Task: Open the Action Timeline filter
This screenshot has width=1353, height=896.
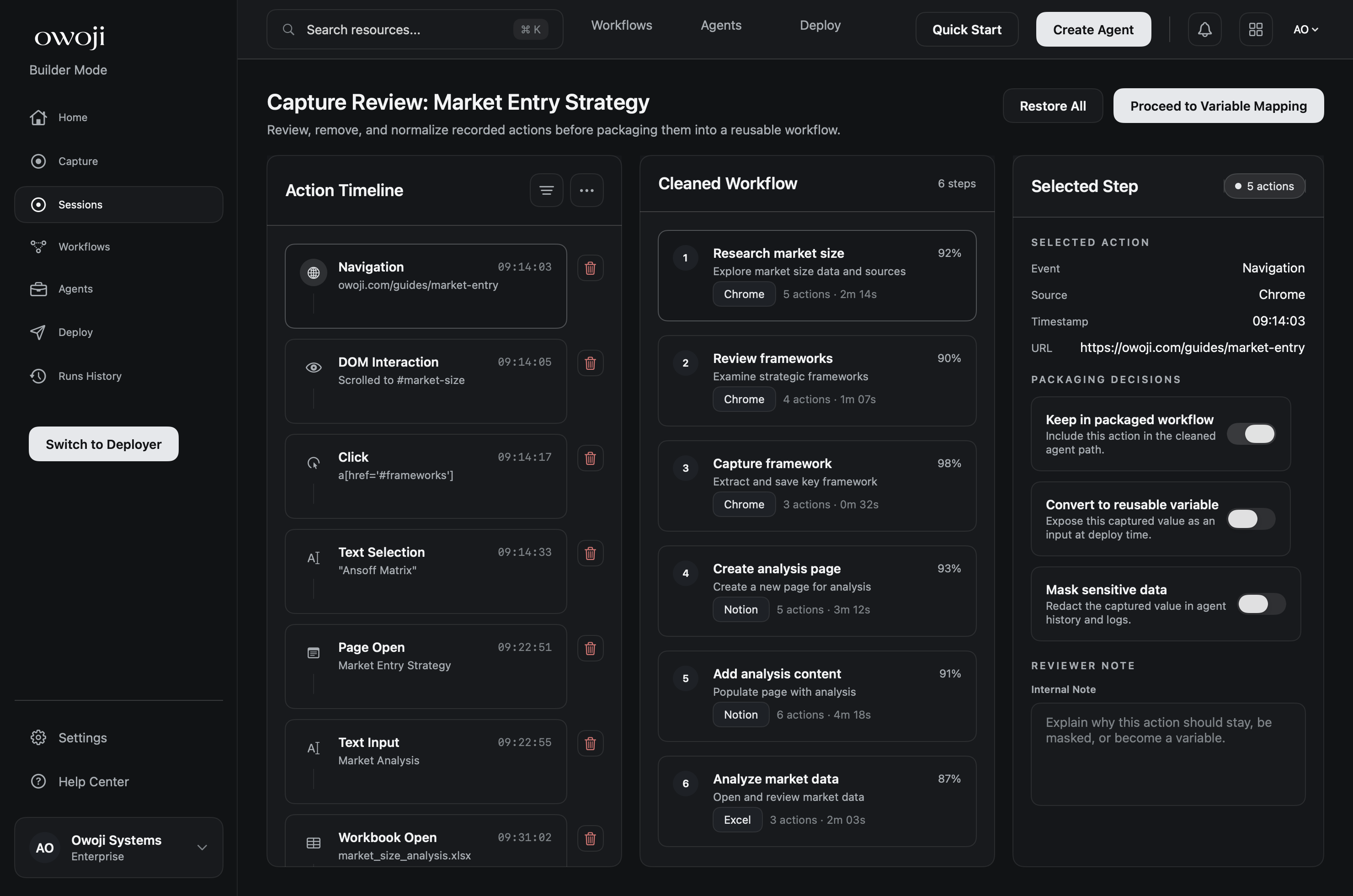Action: 546,190
